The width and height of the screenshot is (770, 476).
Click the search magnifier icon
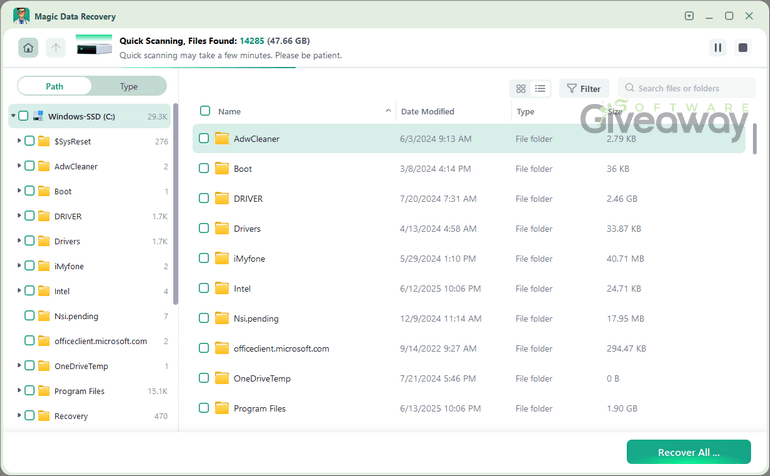point(629,88)
